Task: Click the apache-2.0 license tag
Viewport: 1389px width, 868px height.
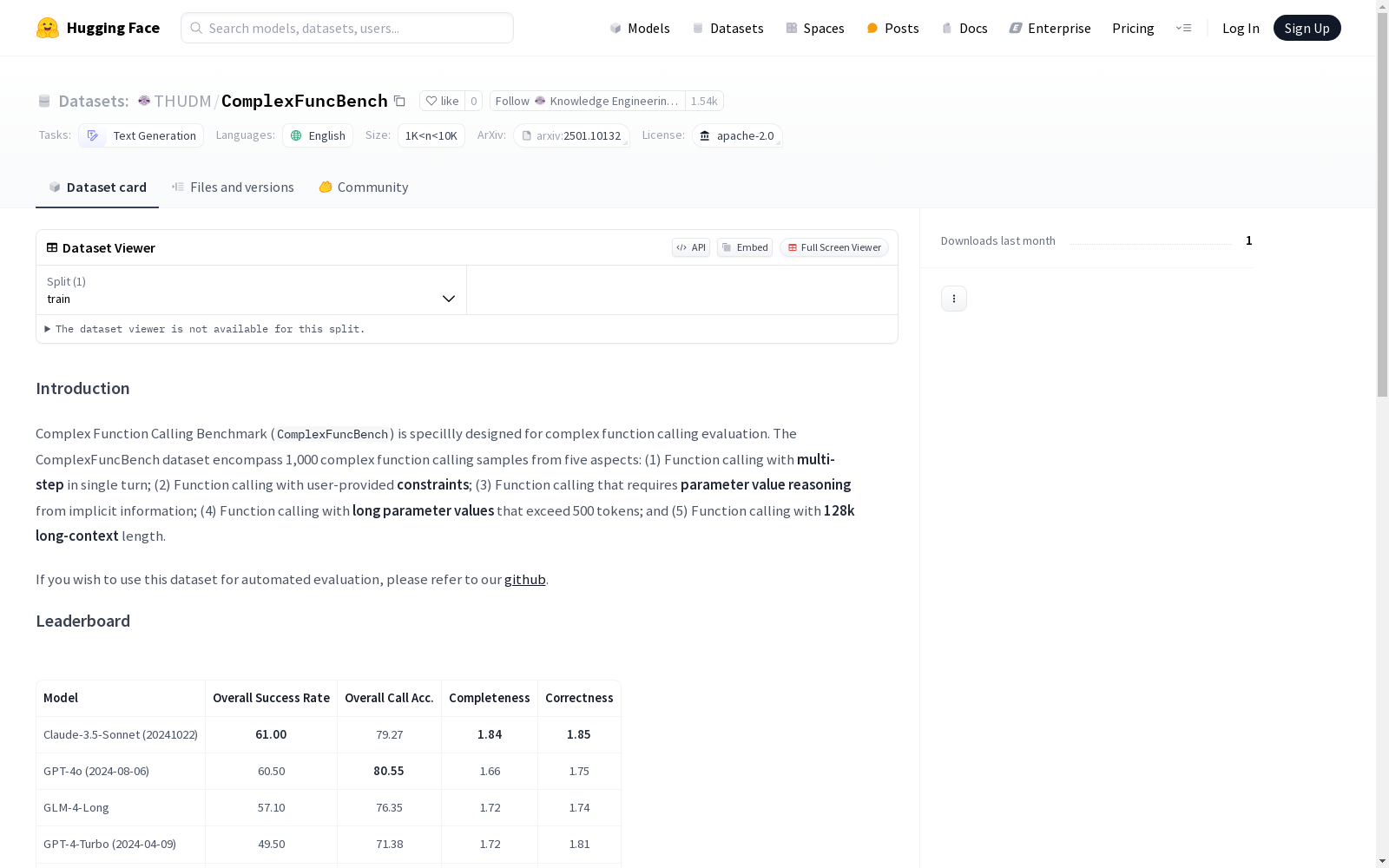Action: click(737, 135)
